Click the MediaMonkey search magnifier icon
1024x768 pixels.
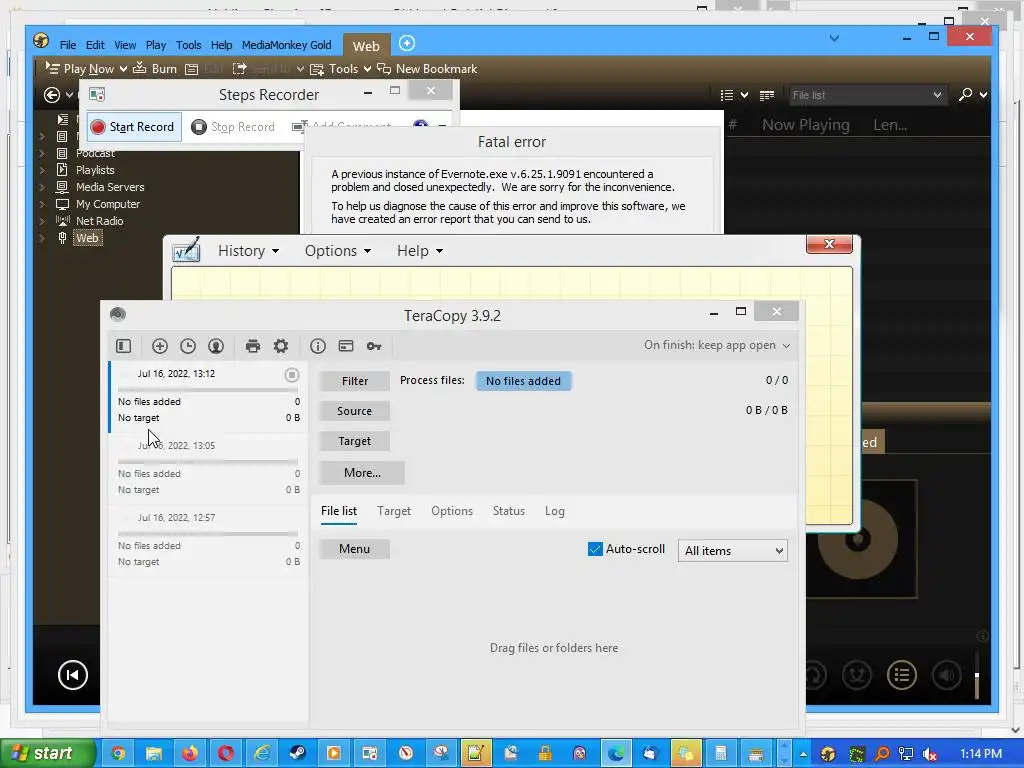pyautogui.click(x=965, y=95)
